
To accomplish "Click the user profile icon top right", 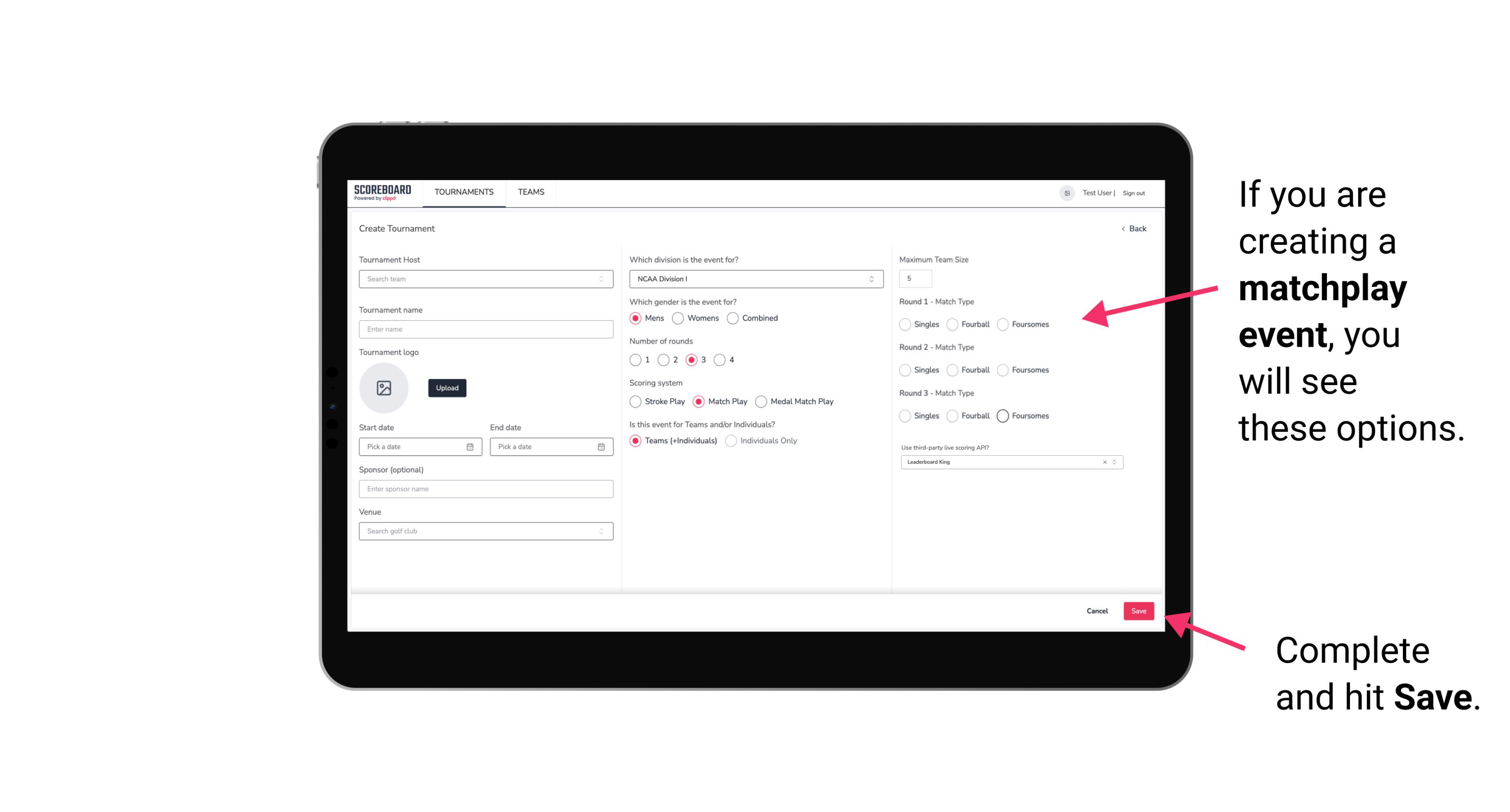I will click(x=1066, y=192).
